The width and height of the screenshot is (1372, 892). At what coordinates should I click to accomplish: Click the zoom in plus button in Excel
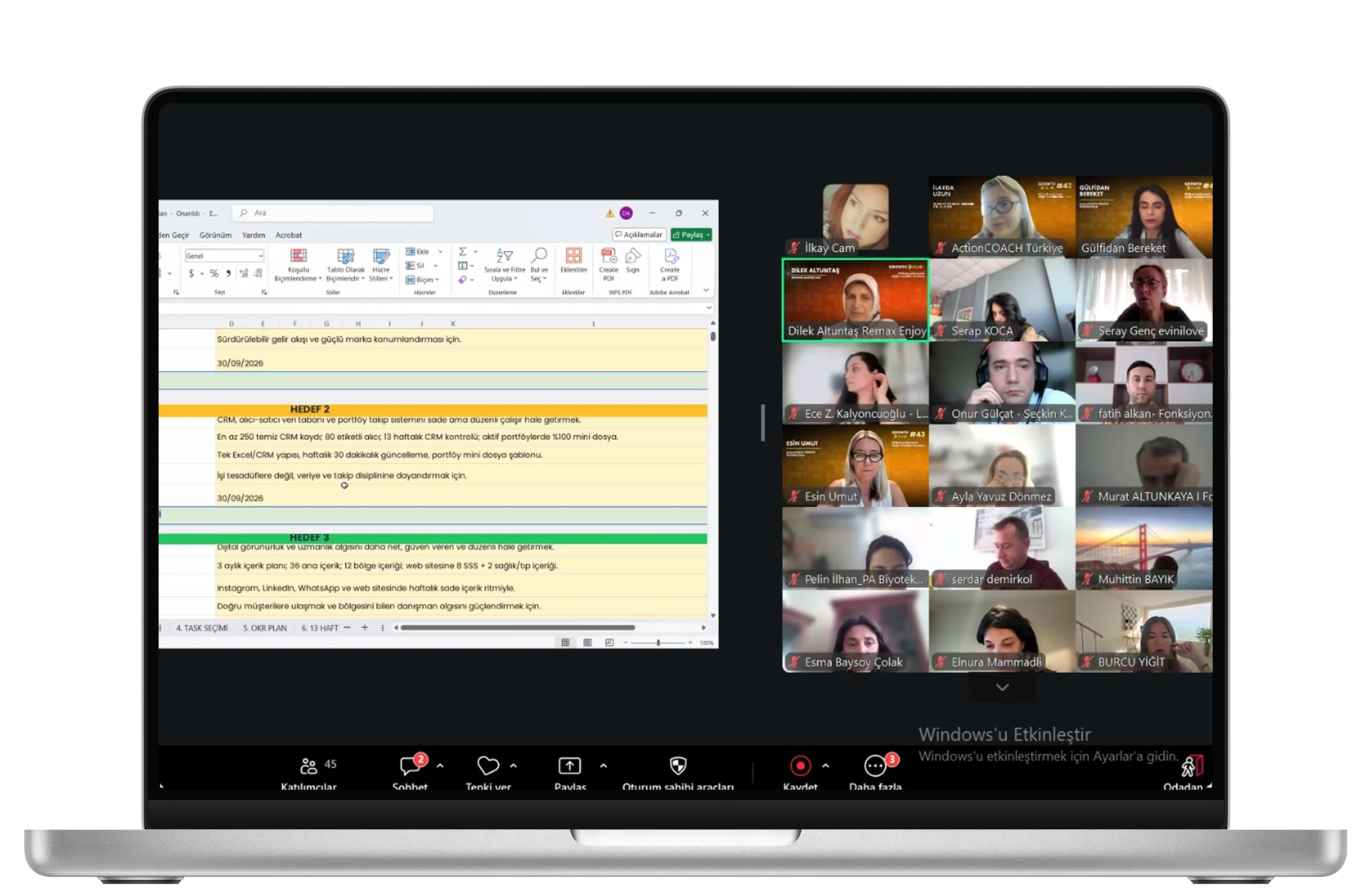click(690, 643)
